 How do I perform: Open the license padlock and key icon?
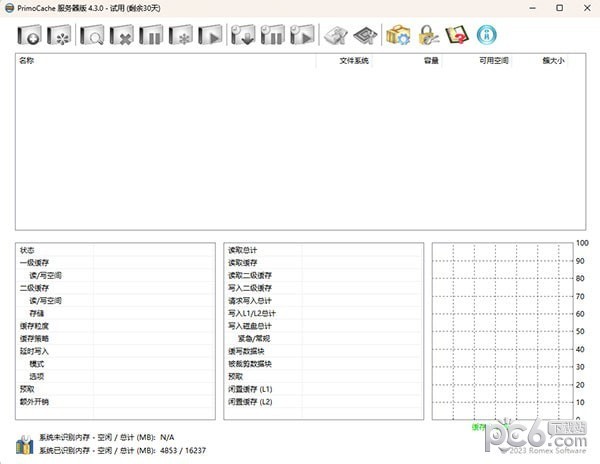tap(428, 35)
